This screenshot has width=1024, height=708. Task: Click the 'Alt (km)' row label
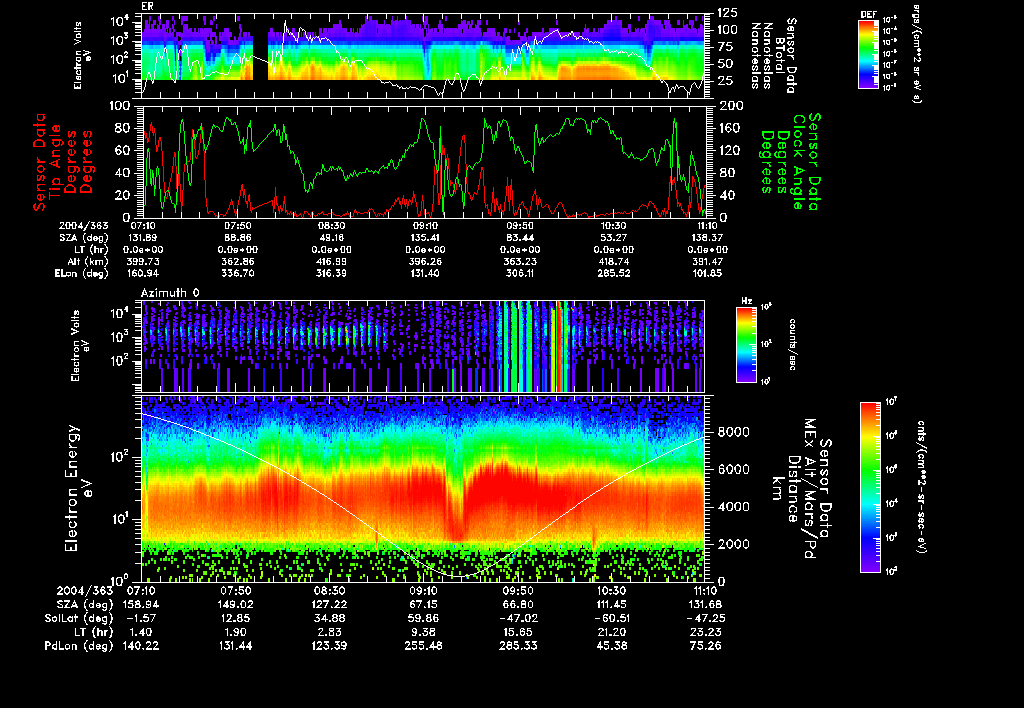pyautogui.click(x=88, y=262)
